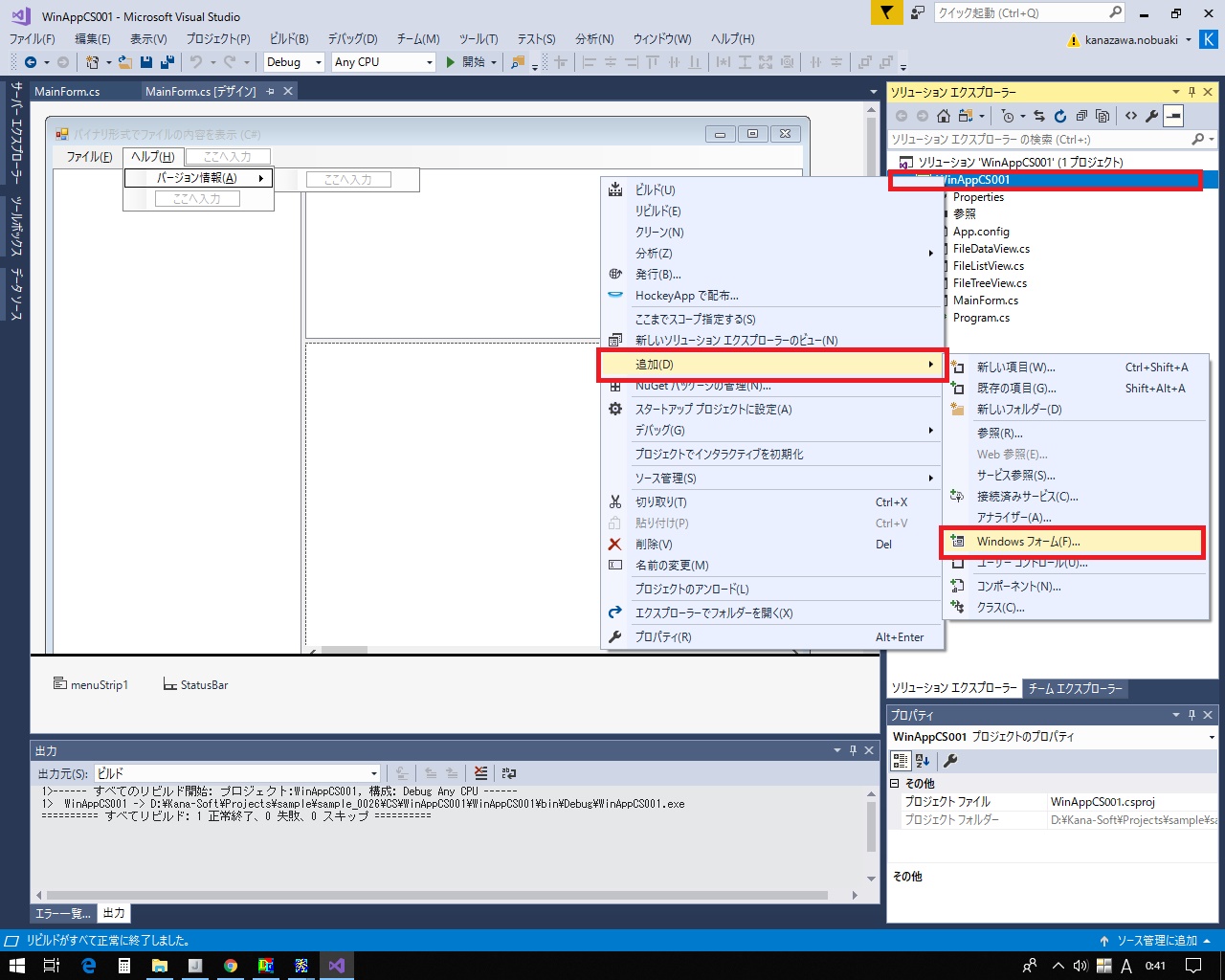Select App.config in Solution Explorer

pyautogui.click(x=981, y=232)
